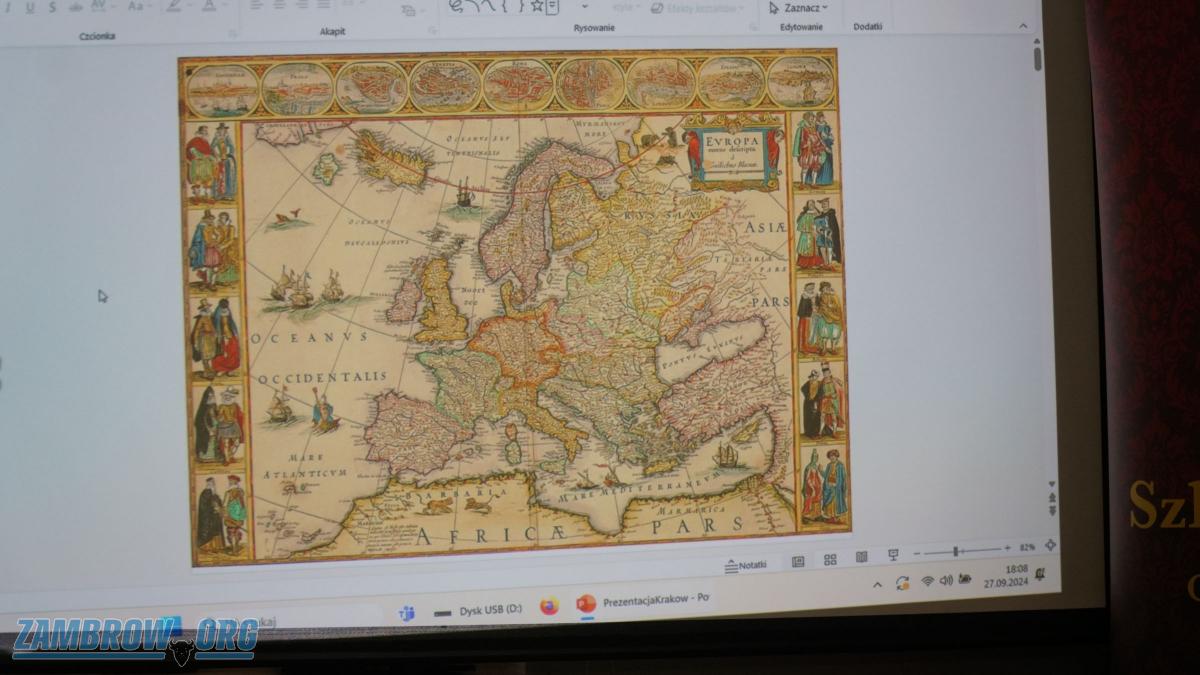The width and height of the screenshot is (1200, 675).
Task: Click the vertical scrollbar up arrow
Action: [1037, 42]
